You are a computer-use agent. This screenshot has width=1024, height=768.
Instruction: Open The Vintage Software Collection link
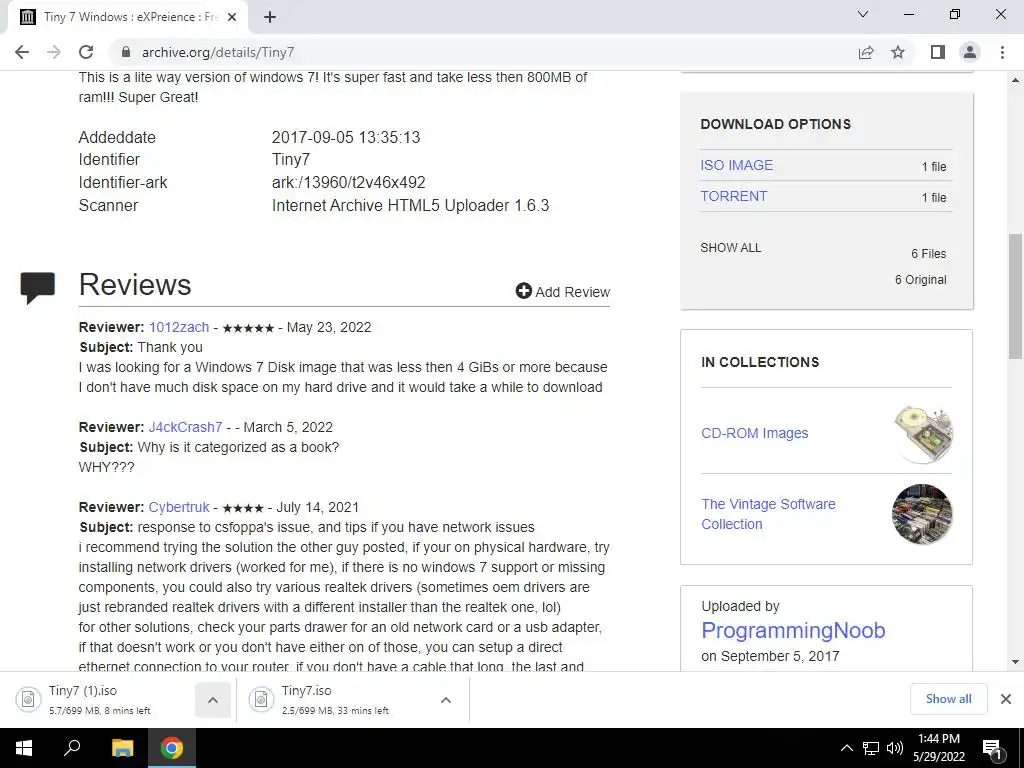(x=768, y=514)
